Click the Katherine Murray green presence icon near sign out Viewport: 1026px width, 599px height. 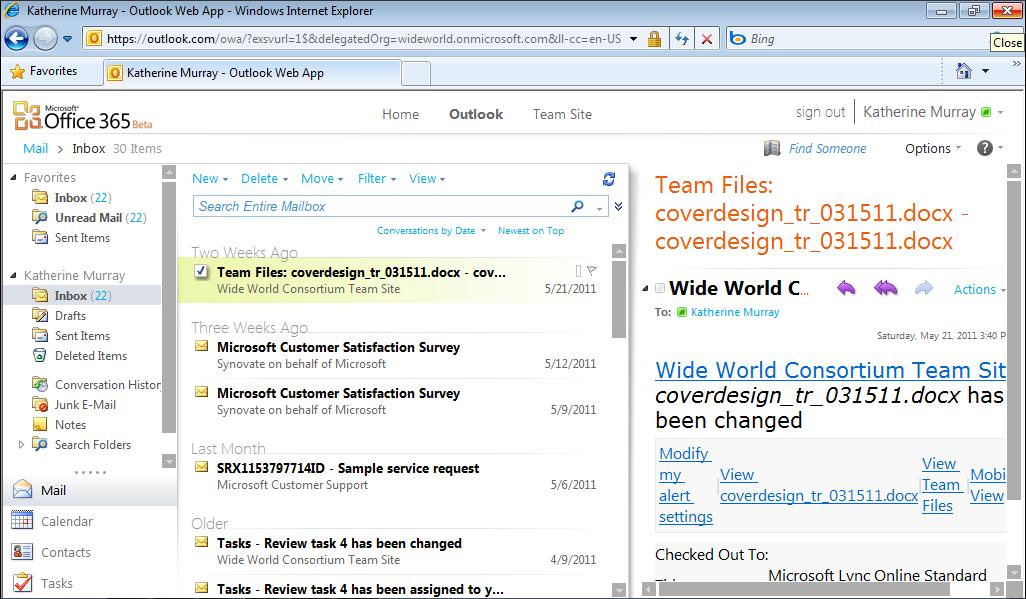click(986, 113)
